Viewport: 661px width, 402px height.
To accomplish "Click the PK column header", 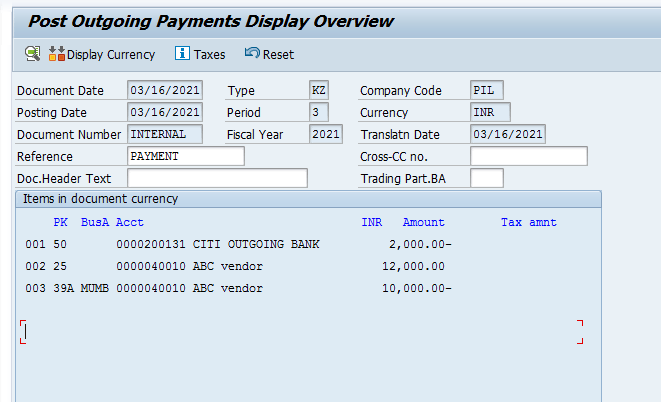I will tap(60, 222).
